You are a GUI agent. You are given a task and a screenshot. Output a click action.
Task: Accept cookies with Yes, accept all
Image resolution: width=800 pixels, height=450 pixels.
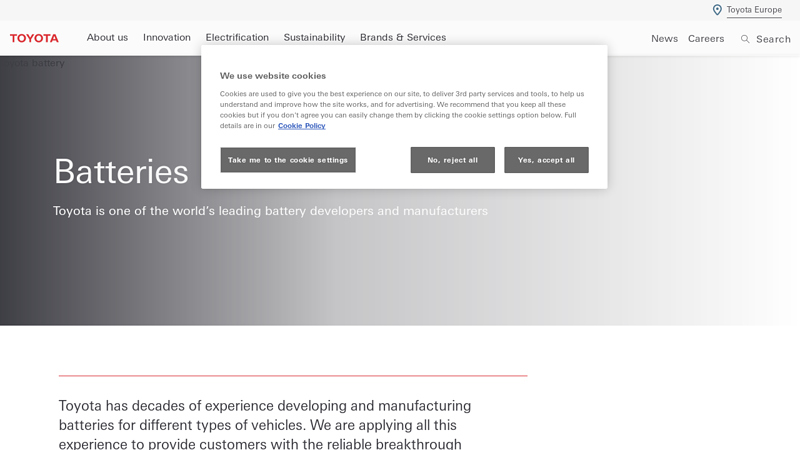point(546,160)
